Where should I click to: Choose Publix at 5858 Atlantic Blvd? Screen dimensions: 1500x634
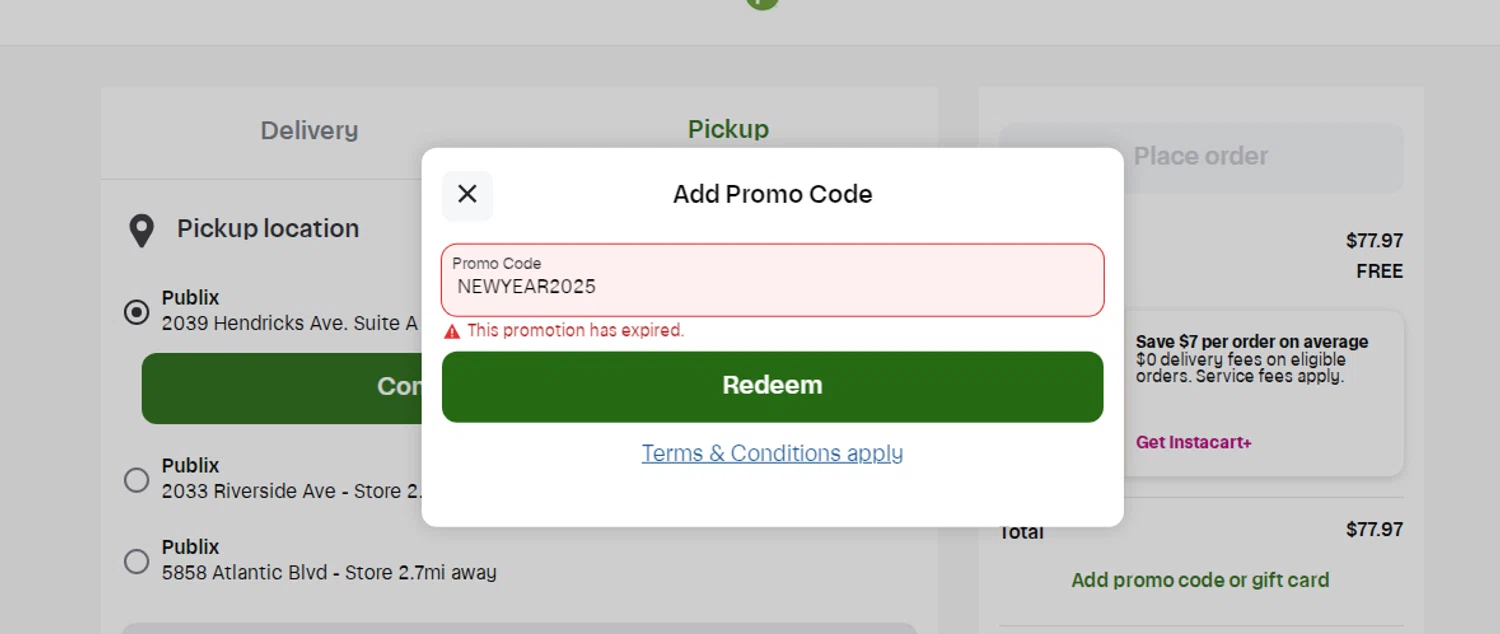(137, 561)
